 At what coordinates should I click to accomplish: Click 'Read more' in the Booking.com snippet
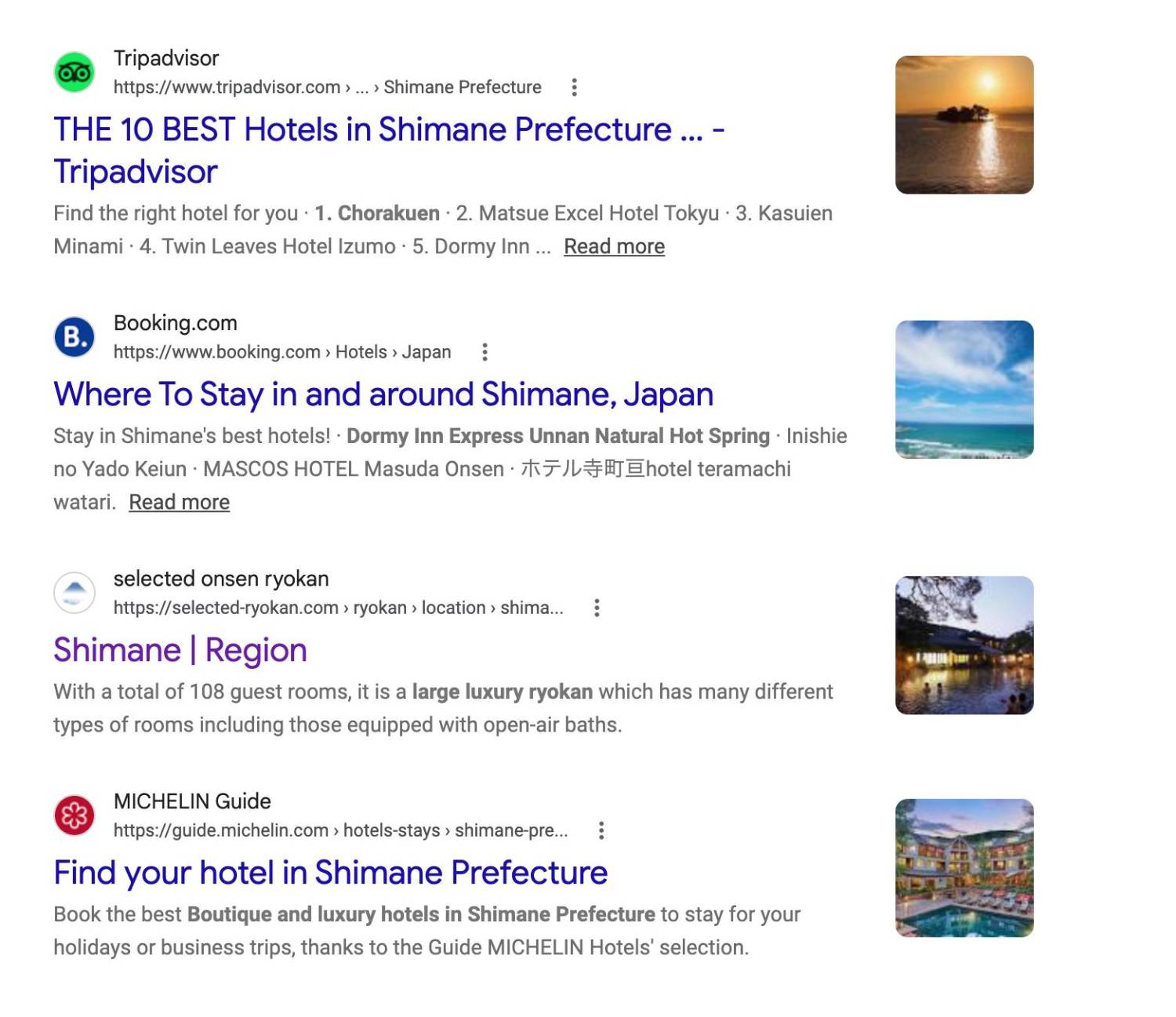(179, 502)
